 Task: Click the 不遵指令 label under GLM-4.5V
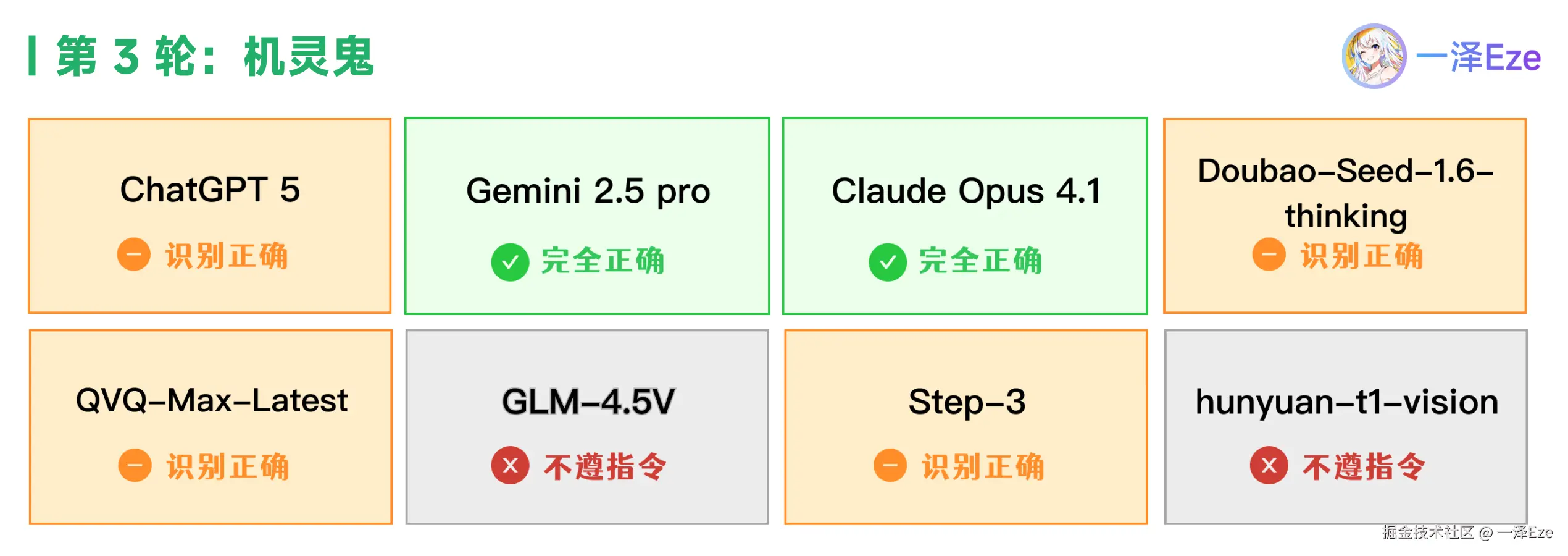click(x=604, y=466)
